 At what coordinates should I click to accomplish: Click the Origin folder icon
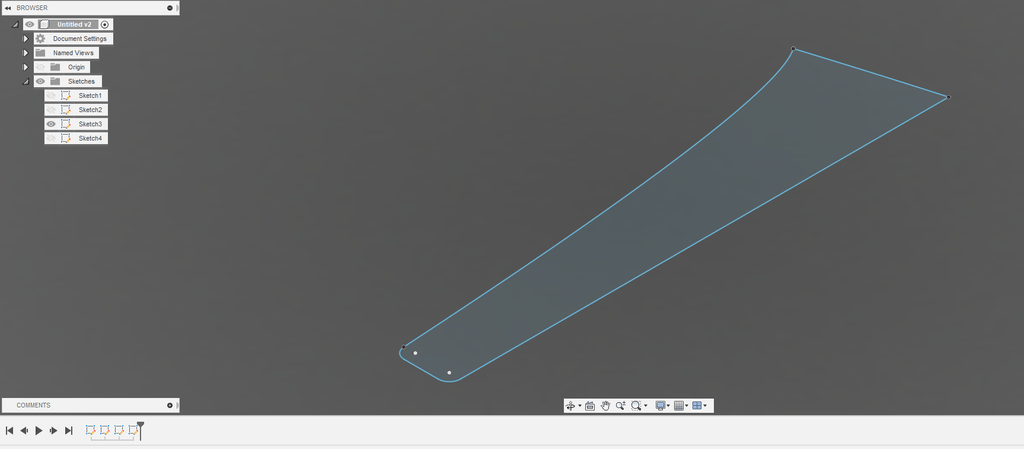tap(55, 67)
